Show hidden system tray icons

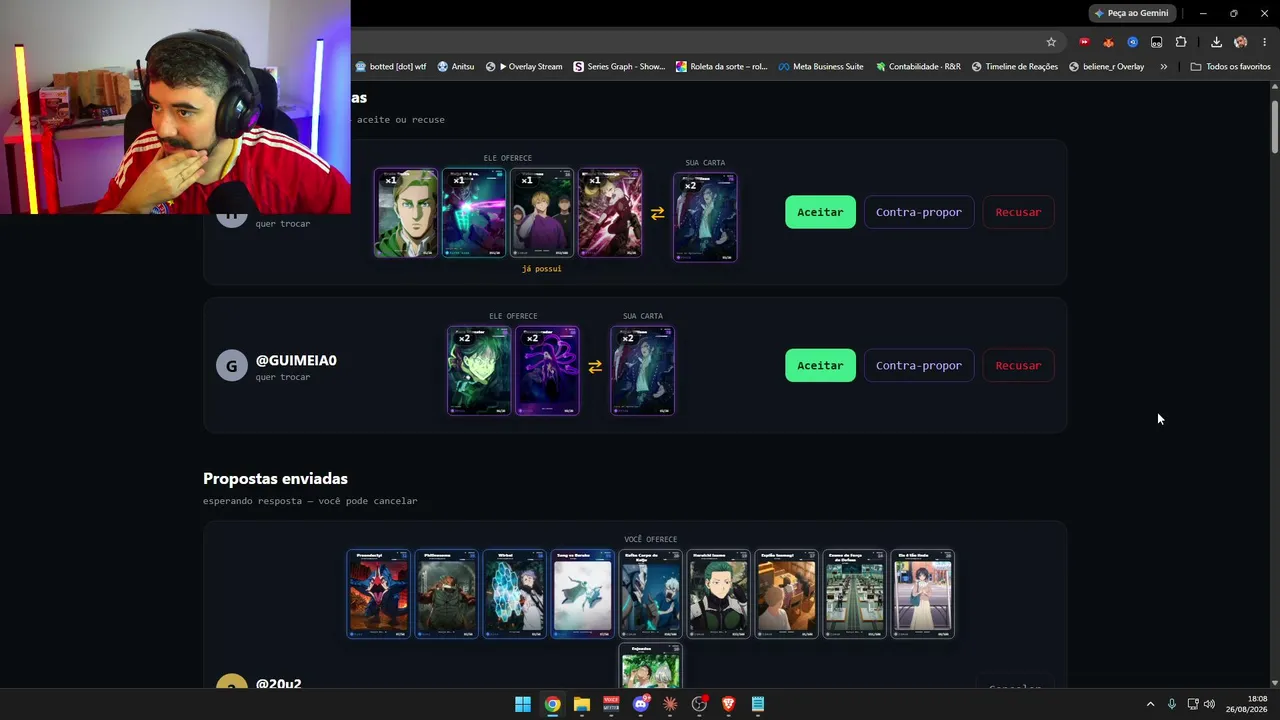(1150, 704)
